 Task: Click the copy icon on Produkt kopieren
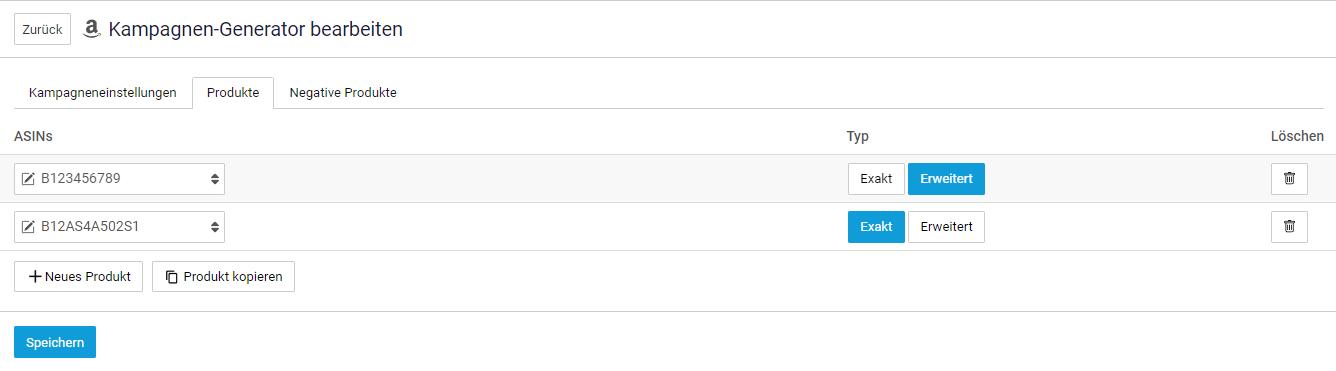tap(172, 277)
